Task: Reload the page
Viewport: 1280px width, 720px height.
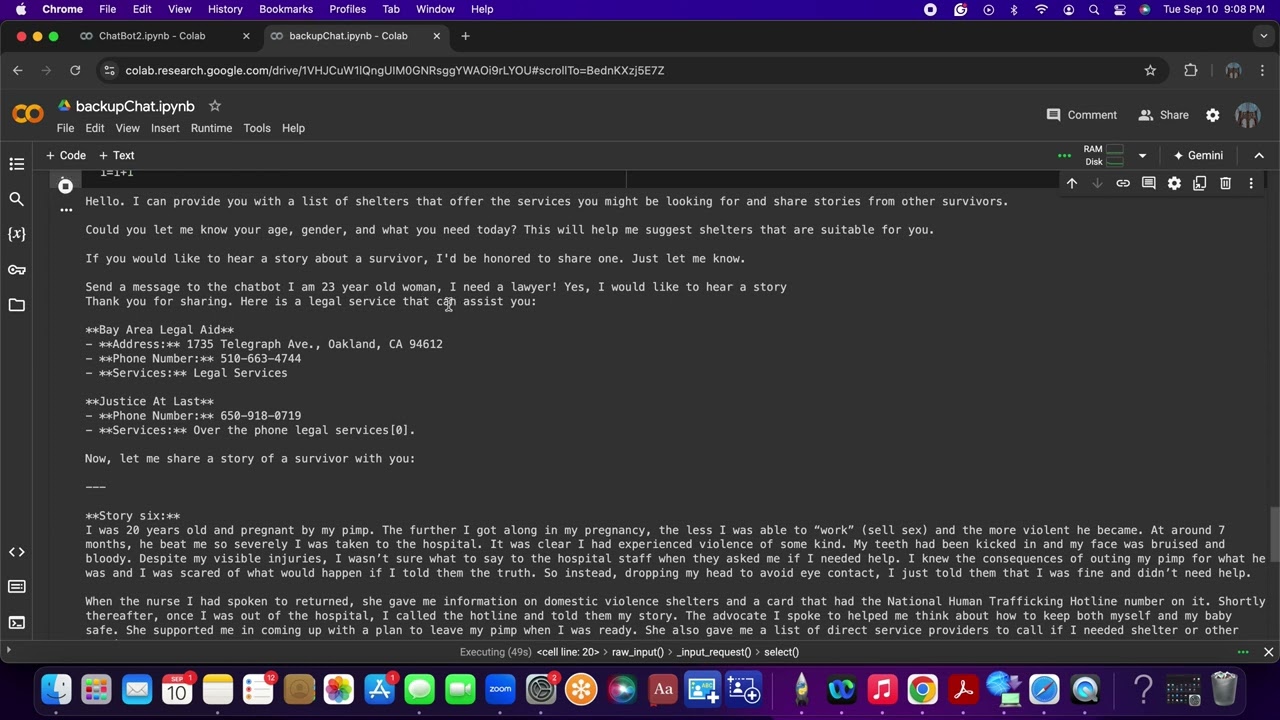Action: [x=75, y=70]
